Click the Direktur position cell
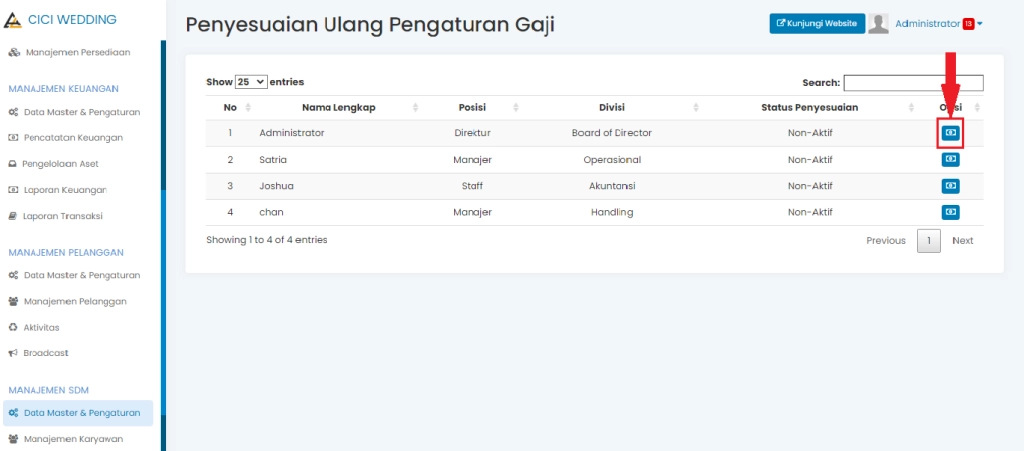 click(x=472, y=133)
